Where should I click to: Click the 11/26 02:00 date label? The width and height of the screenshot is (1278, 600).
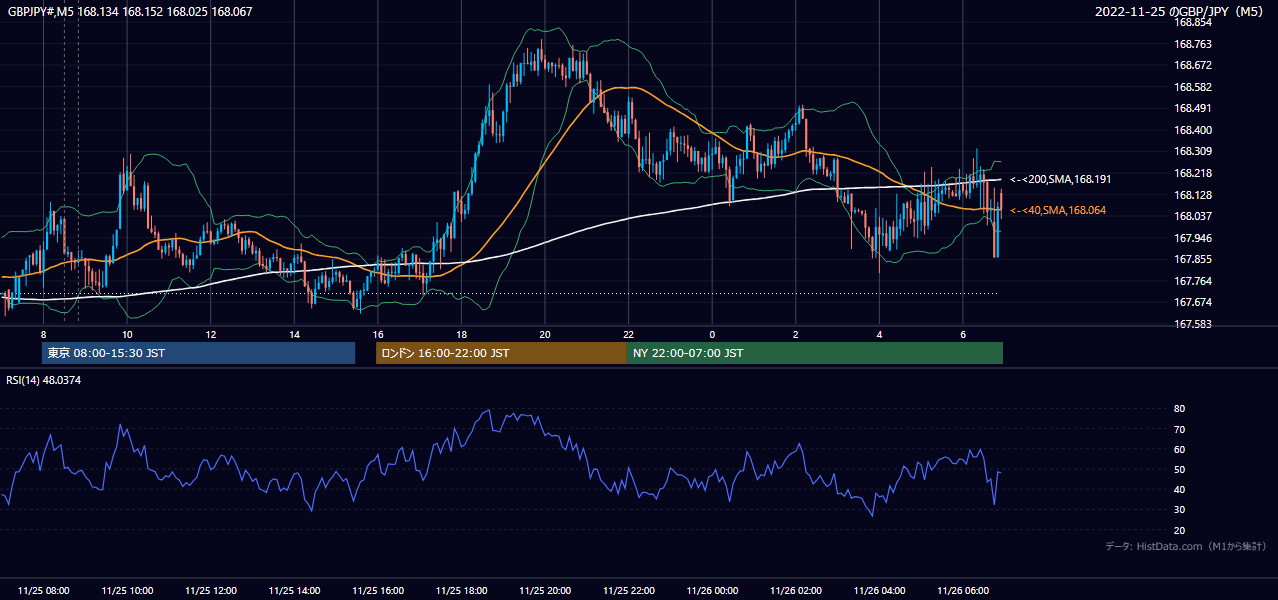pos(796,590)
